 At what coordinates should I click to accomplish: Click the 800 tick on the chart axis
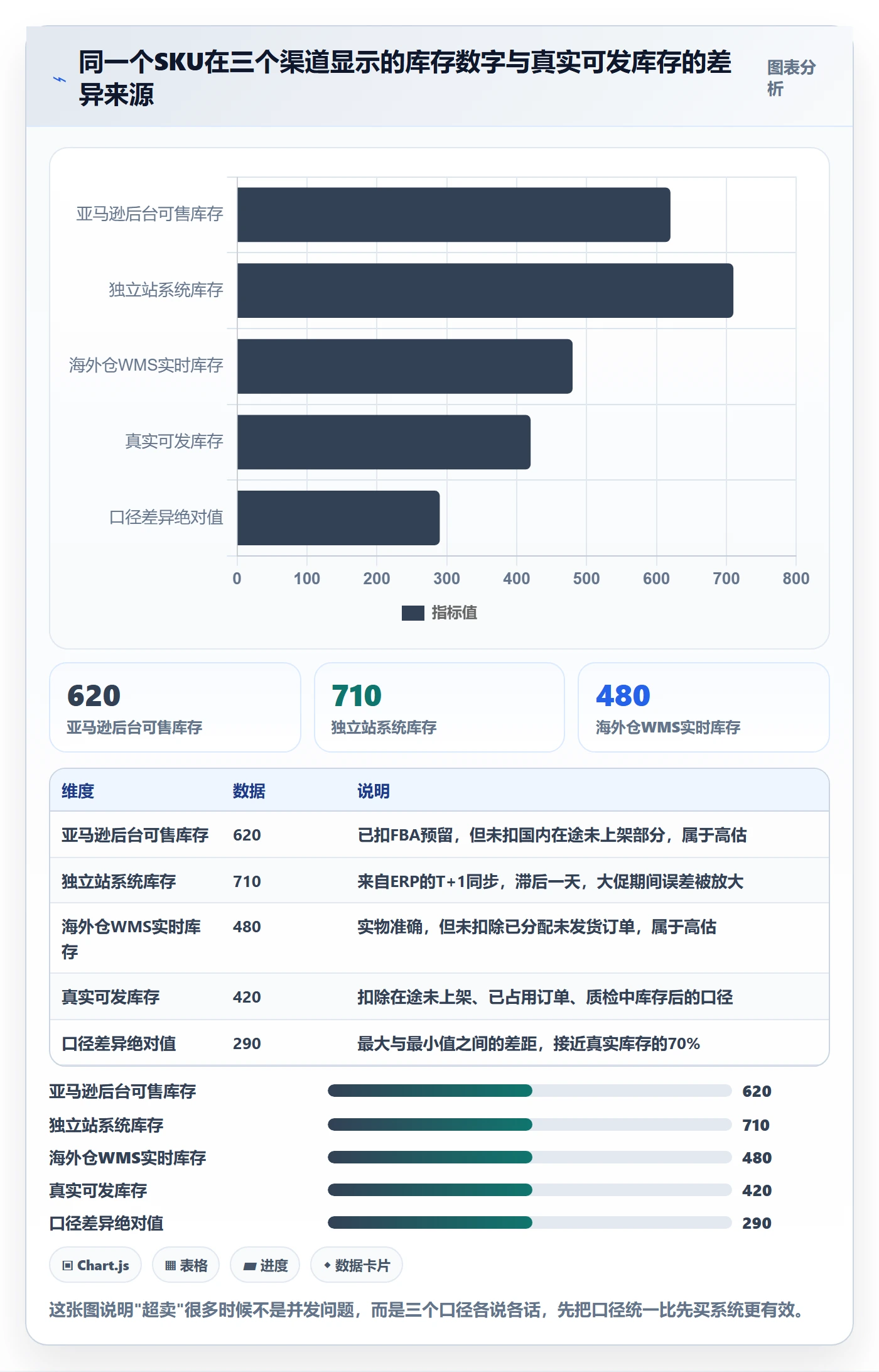tap(795, 579)
